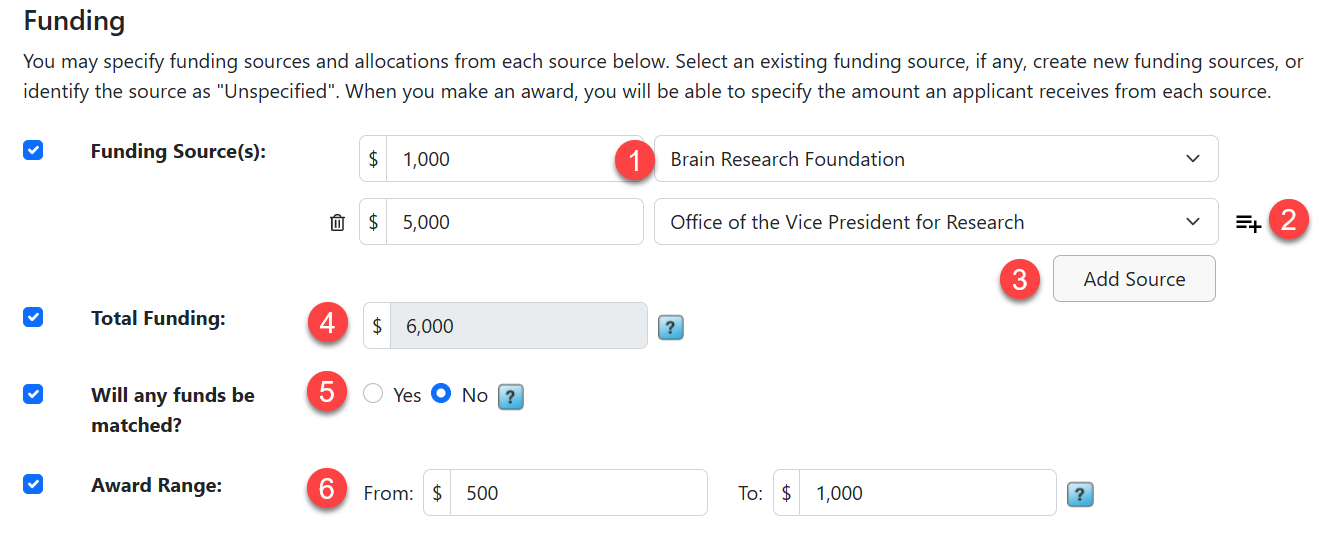Open the Brain Research Foundation dropdown

[x=936, y=159]
